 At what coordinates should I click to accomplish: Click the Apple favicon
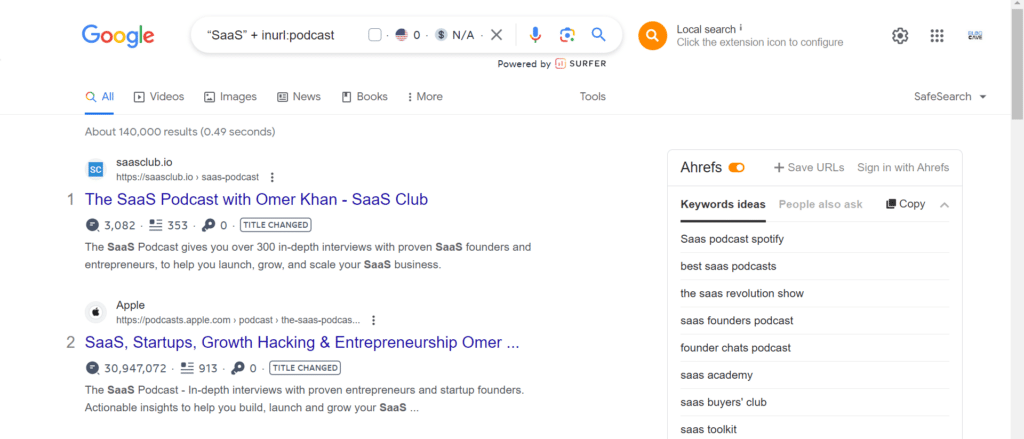(x=96, y=313)
